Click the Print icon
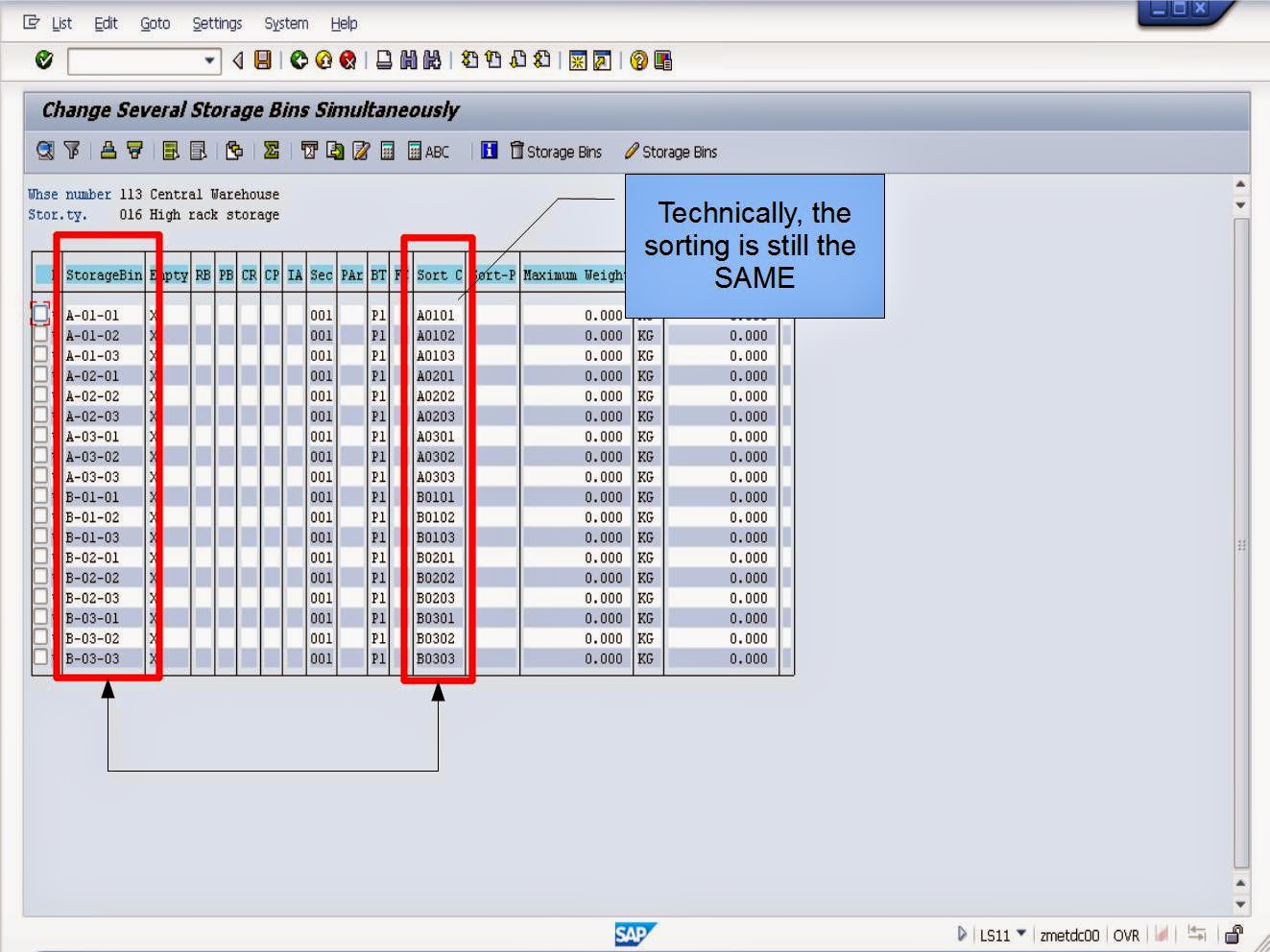The image size is (1270, 952). [x=384, y=59]
